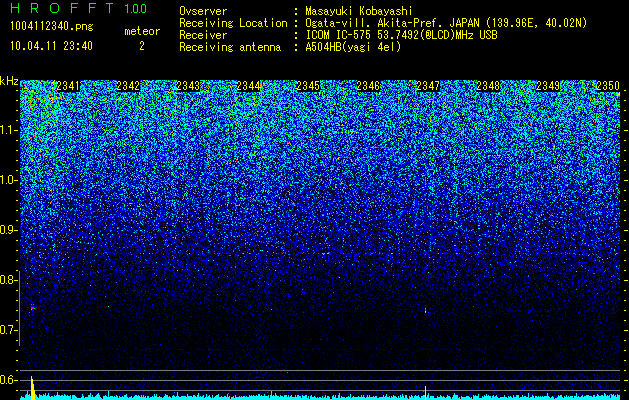Click the 2344 time marker
Image resolution: width=629 pixels, height=400 pixels.
point(248,86)
